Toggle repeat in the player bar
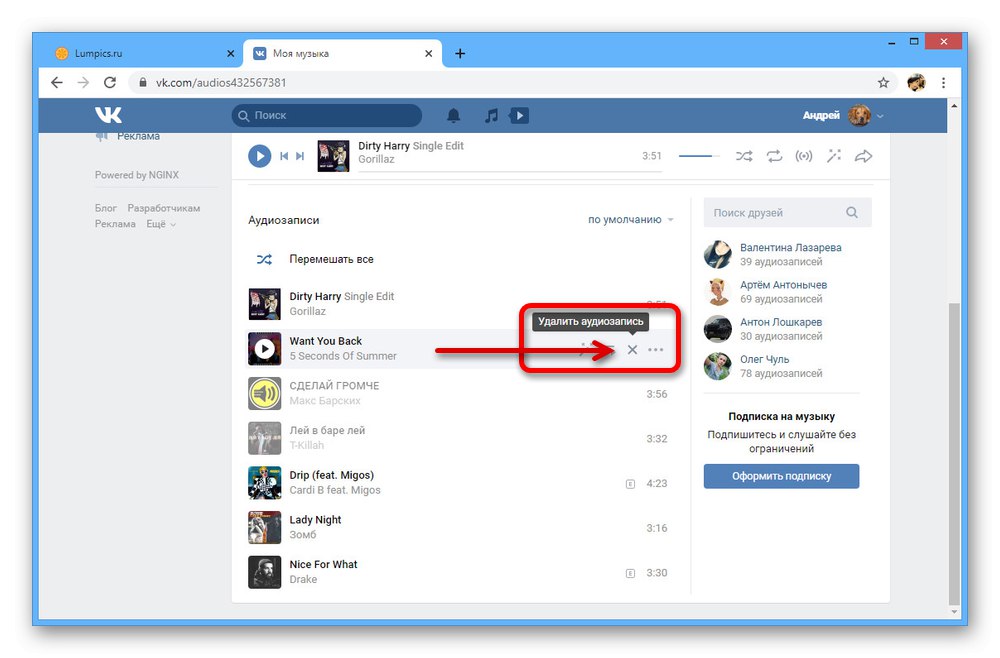Screen dimensions: 1000x658 774,156
